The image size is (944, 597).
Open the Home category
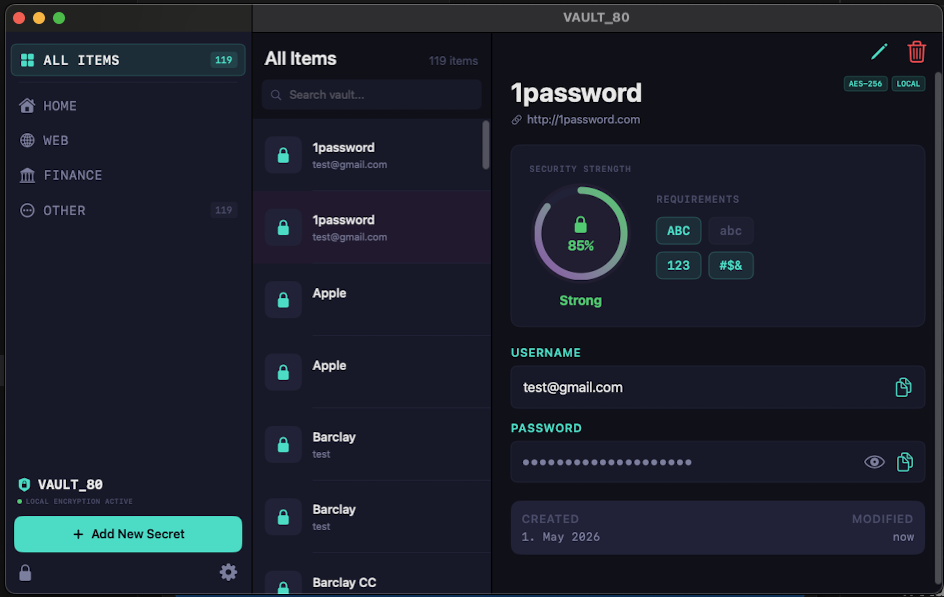[x=128, y=106]
